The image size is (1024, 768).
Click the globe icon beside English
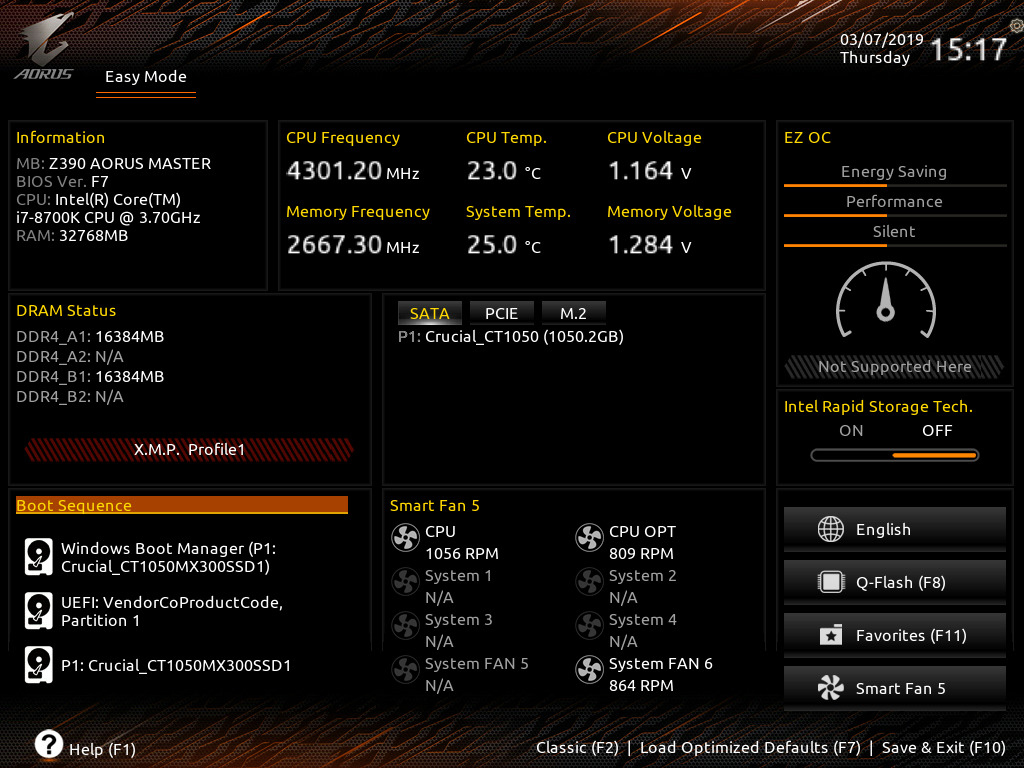[831, 529]
